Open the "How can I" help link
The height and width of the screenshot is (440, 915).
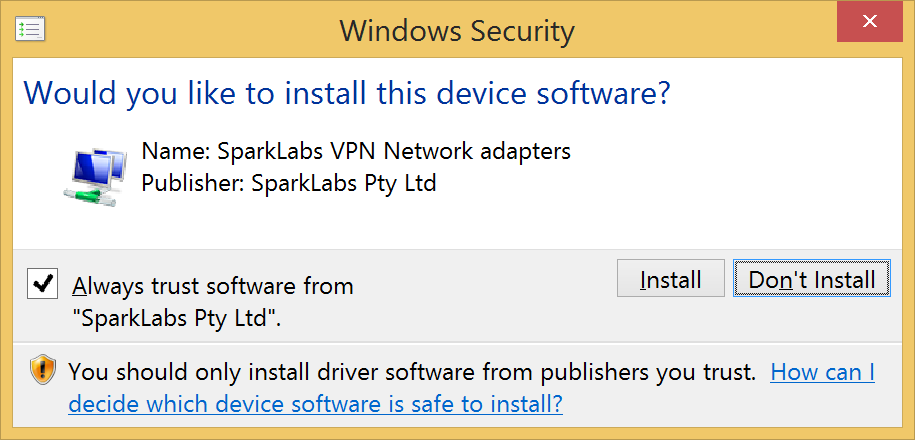[823, 372]
